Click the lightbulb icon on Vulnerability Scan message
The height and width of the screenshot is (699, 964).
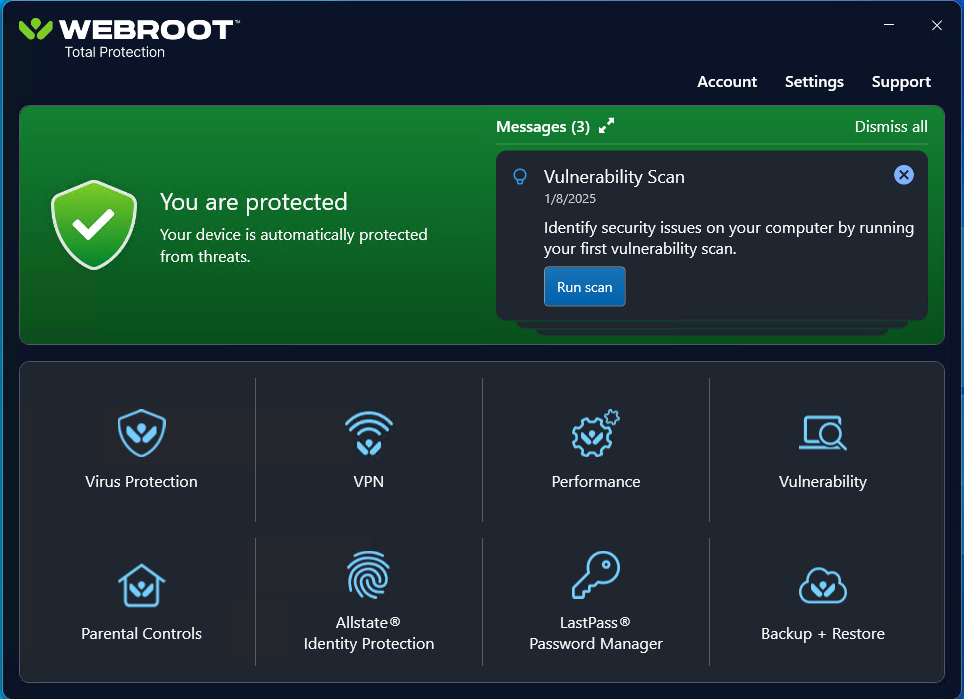(x=520, y=177)
